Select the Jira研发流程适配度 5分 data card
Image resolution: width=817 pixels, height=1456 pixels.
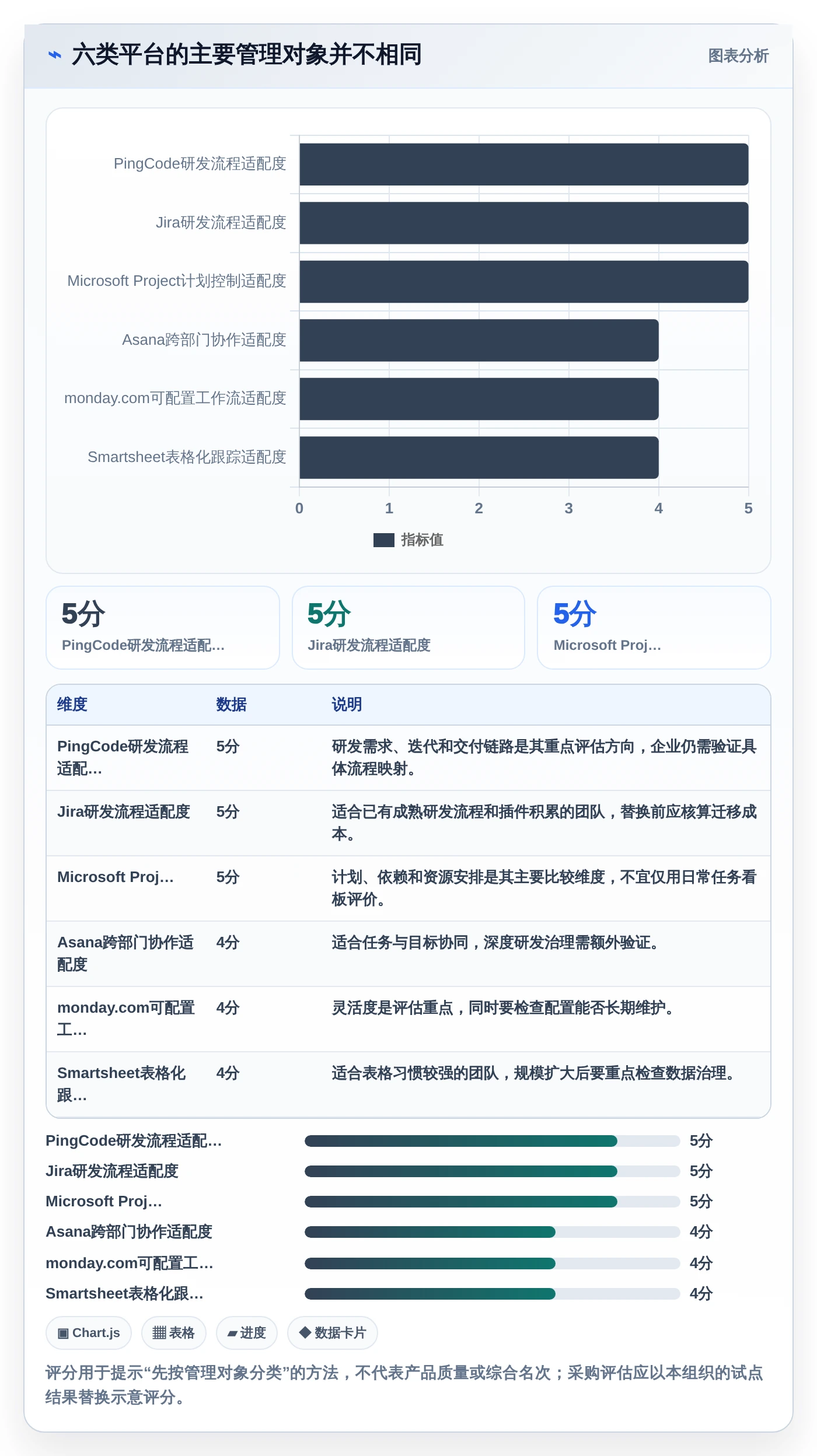click(408, 628)
